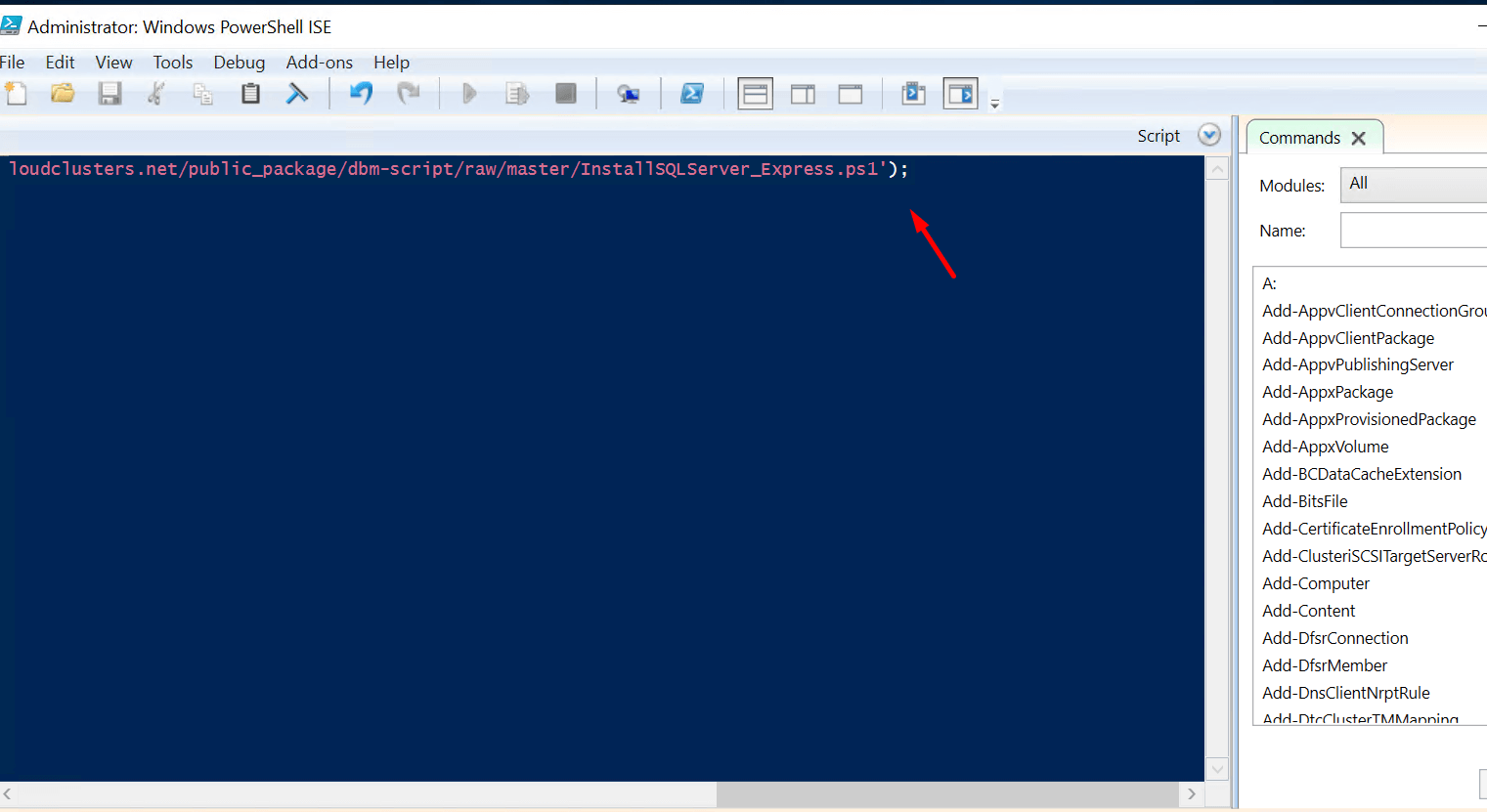Image resolution: width=1487 pixels, height=812 pixels.
Task: Toggle Show Script Pane Right layout
Action: [803, 93]
